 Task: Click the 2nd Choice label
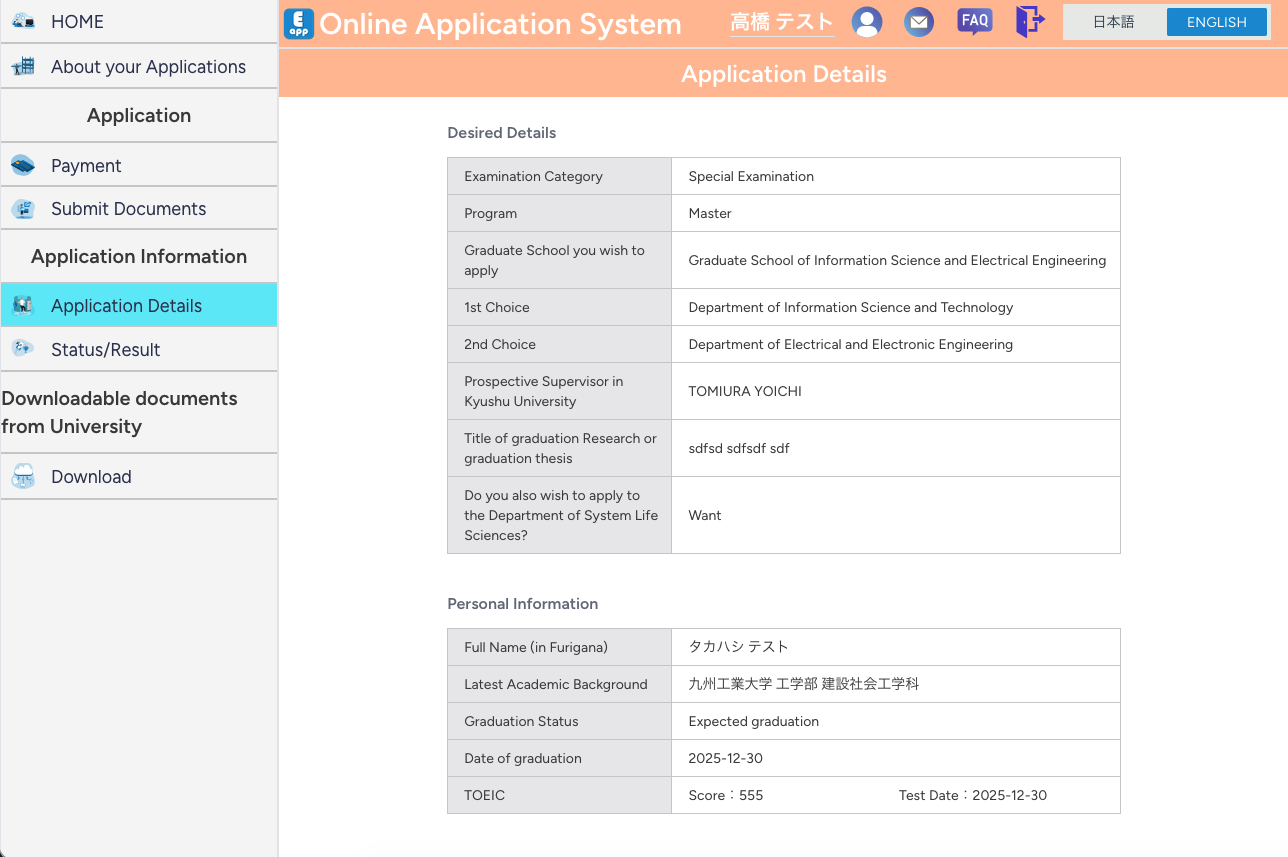tap(500, 344)
